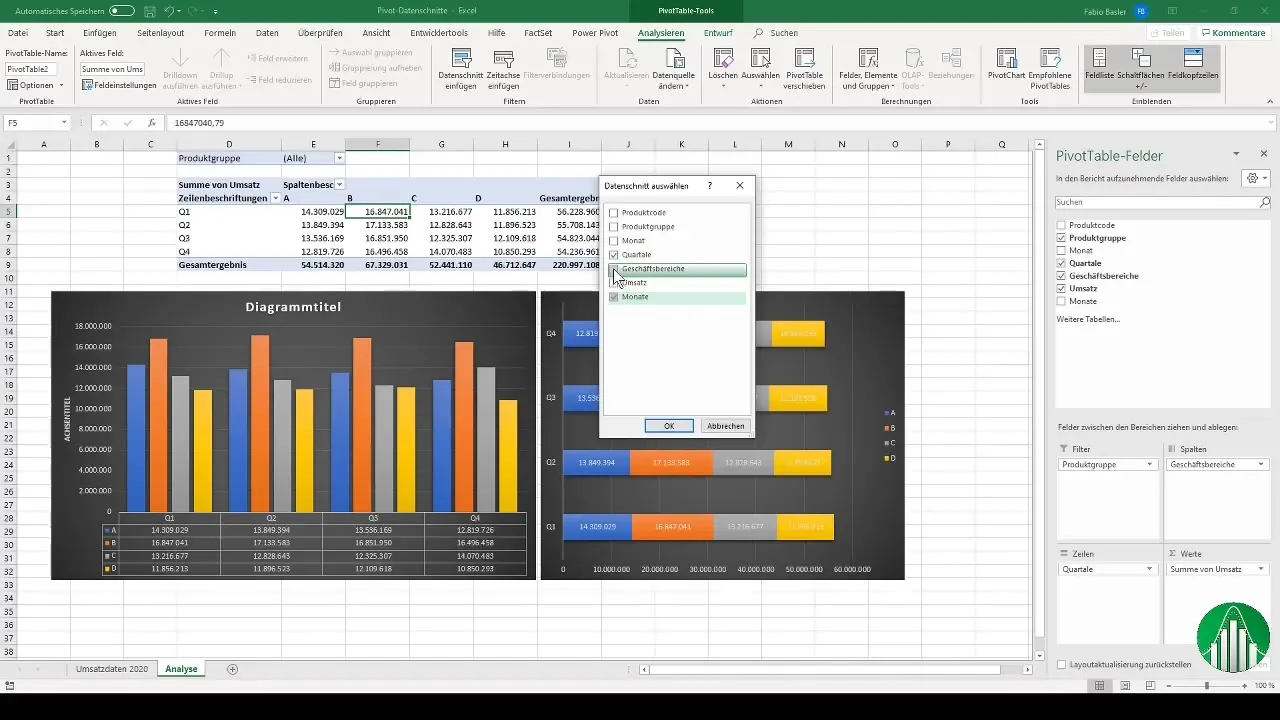Toggle Automatisches Speichern switch
Image resolution: width=1280 pixels, height=720 pixels.
pyautogui.click(x=122, y=10)
